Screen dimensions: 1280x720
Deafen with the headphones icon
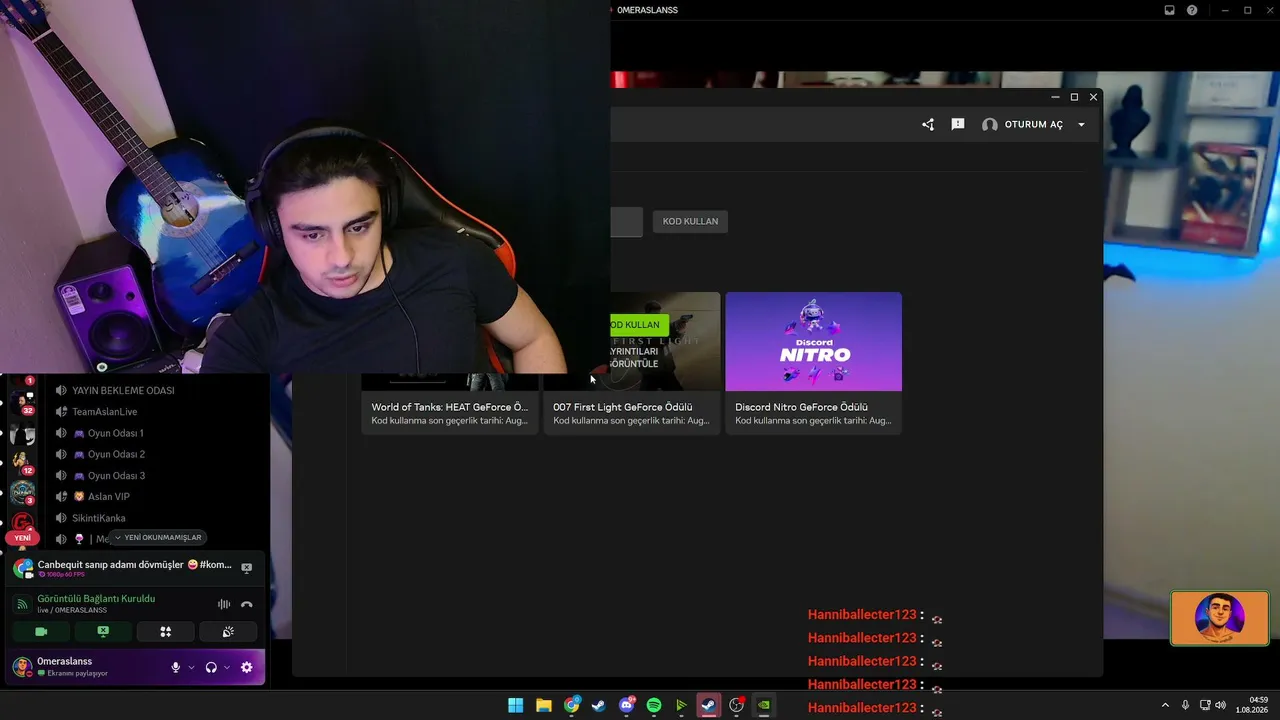click(x=211, y=668)
